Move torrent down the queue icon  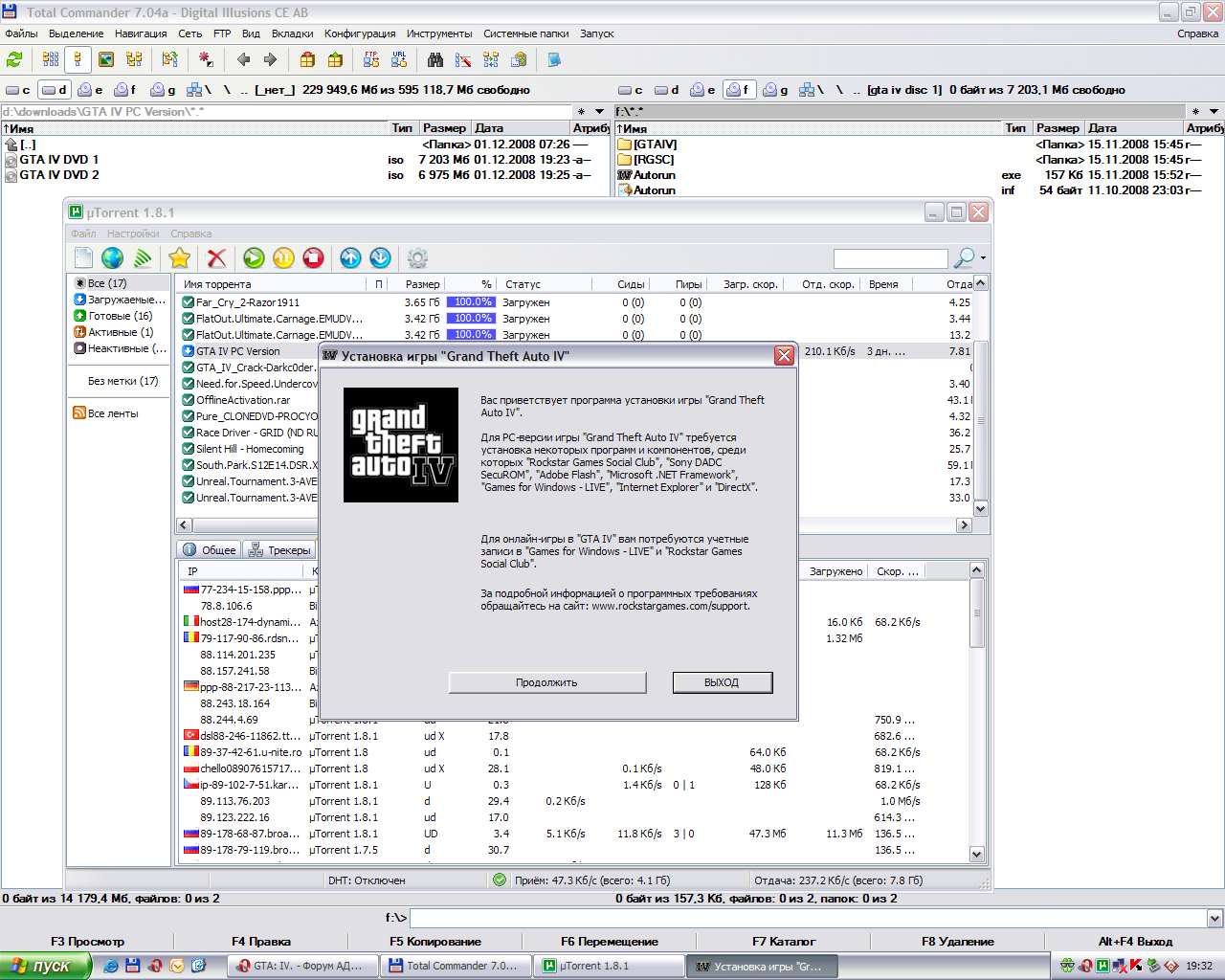click(380, 257)
